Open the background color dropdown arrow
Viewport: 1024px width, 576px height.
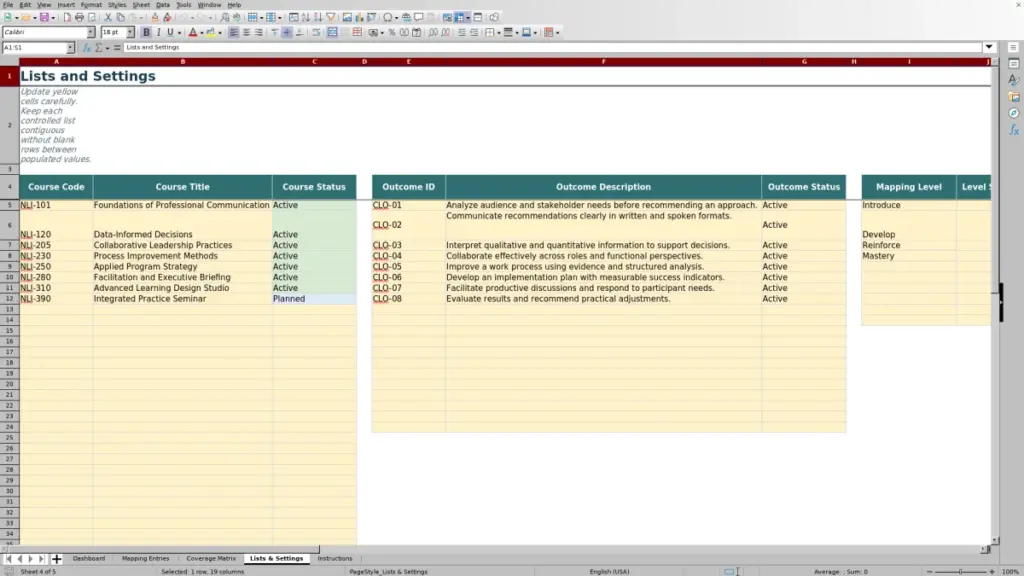click(220, 33)
